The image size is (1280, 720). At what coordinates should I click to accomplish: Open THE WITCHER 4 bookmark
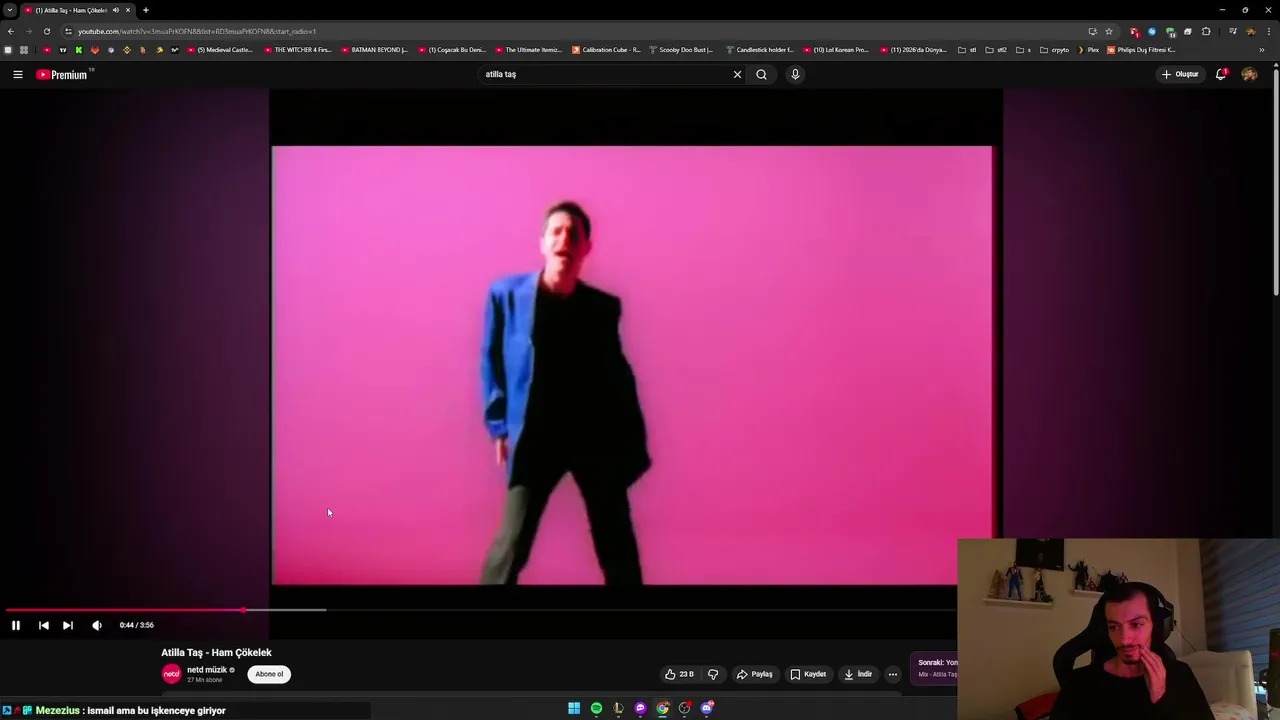click(297, 50)
